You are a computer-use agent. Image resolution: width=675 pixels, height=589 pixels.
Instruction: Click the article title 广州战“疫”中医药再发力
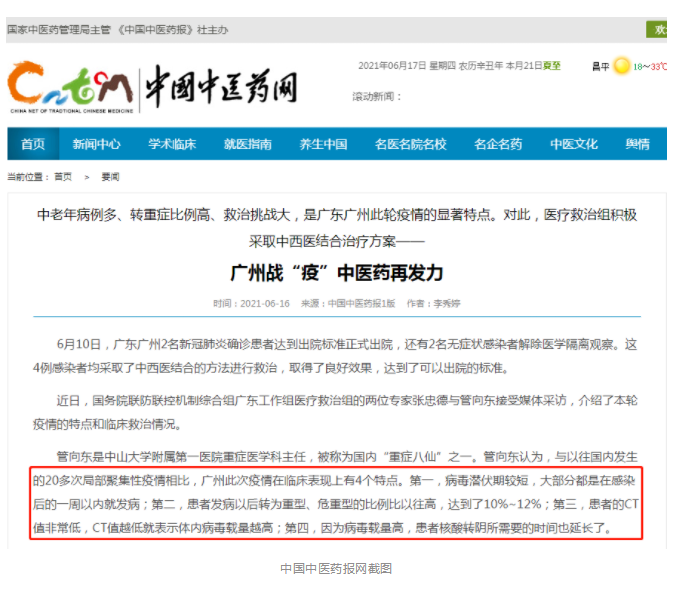336,272
